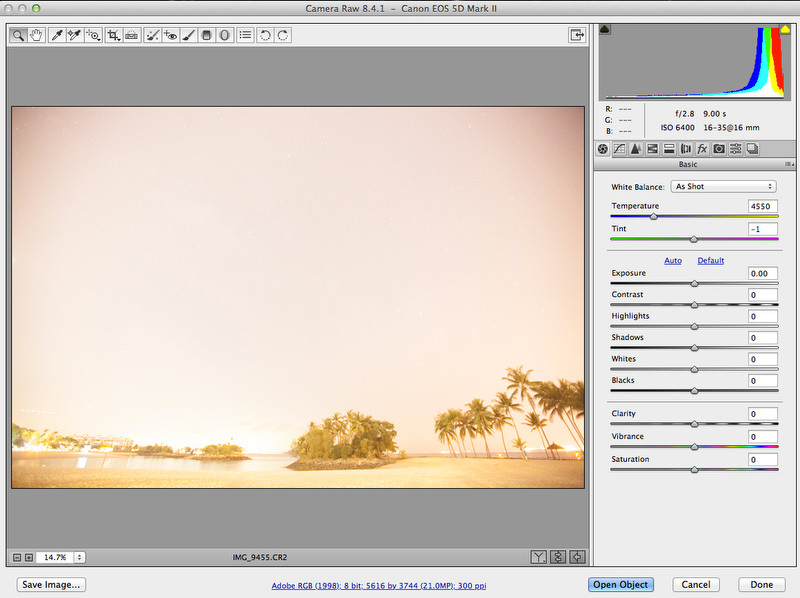Switch to the Tone Curve tab
This screenshot has width=800, height=598.
point(619,149)
